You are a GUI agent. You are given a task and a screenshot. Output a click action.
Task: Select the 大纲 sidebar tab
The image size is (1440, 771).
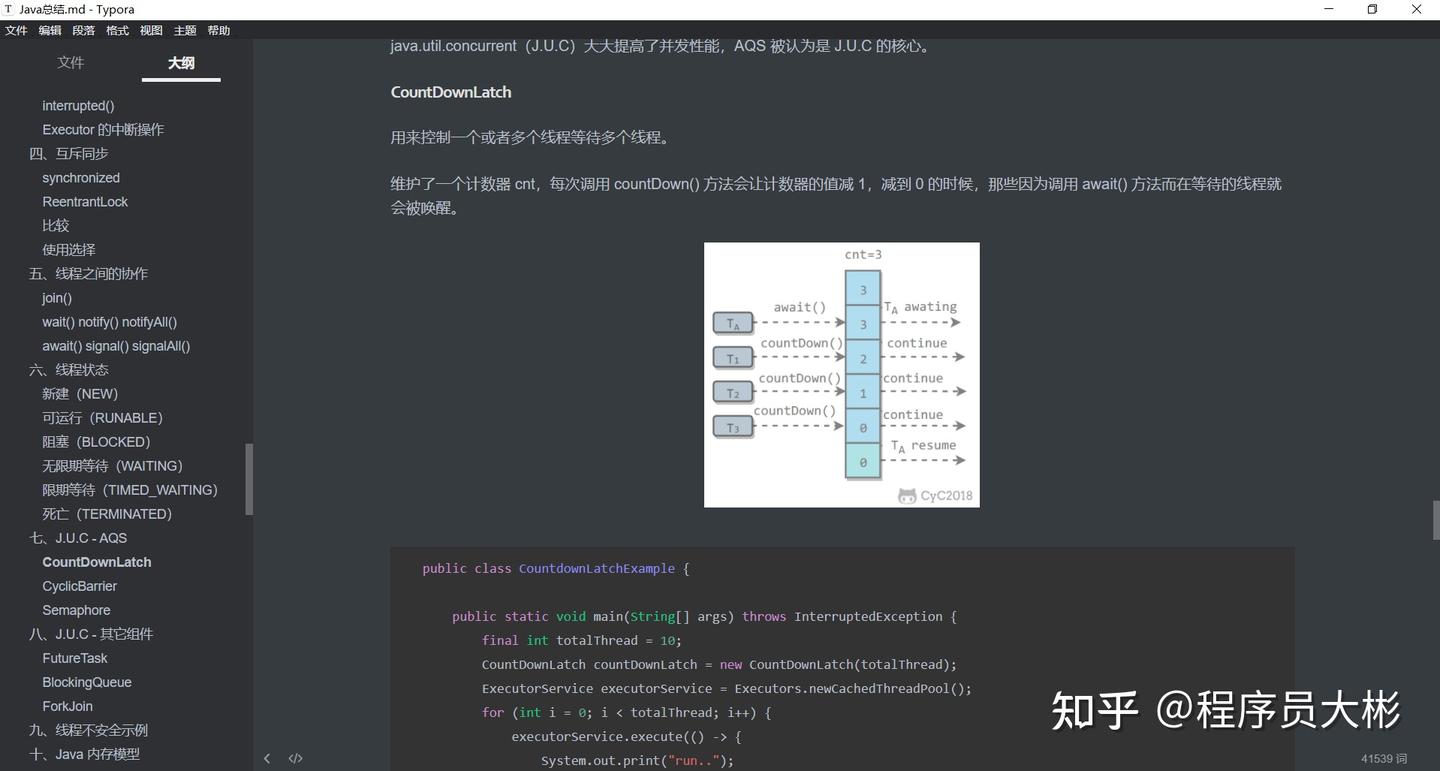(180, 62)
